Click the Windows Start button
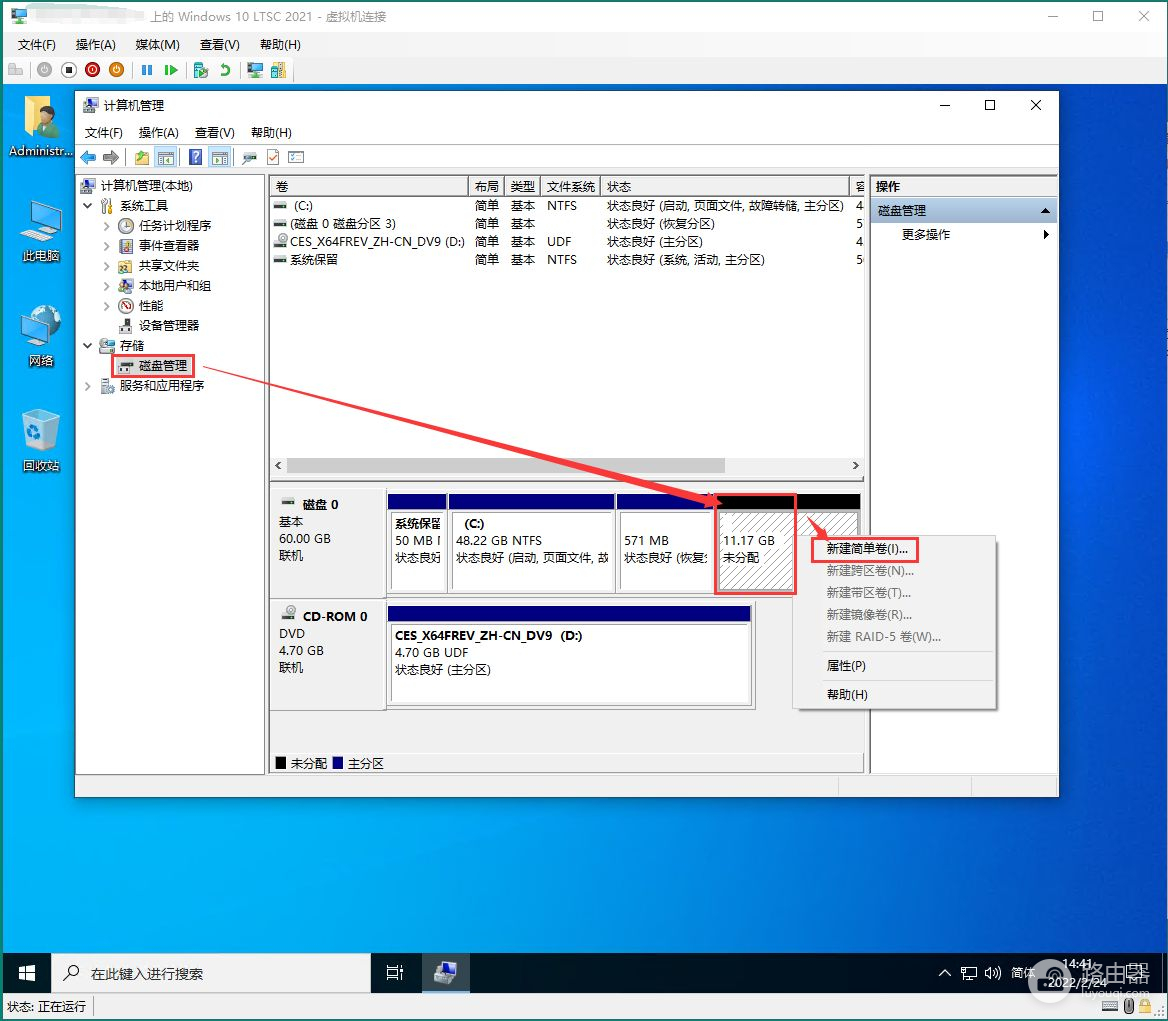1168x1021 pixels. pos(27,972)
